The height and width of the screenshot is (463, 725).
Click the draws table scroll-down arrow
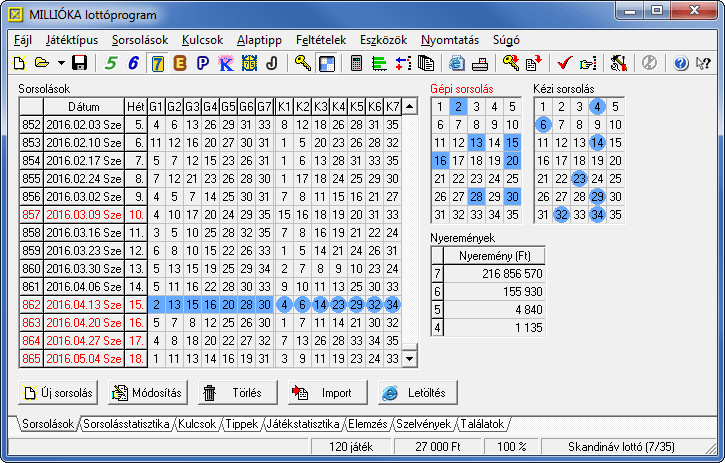(410, 358)
